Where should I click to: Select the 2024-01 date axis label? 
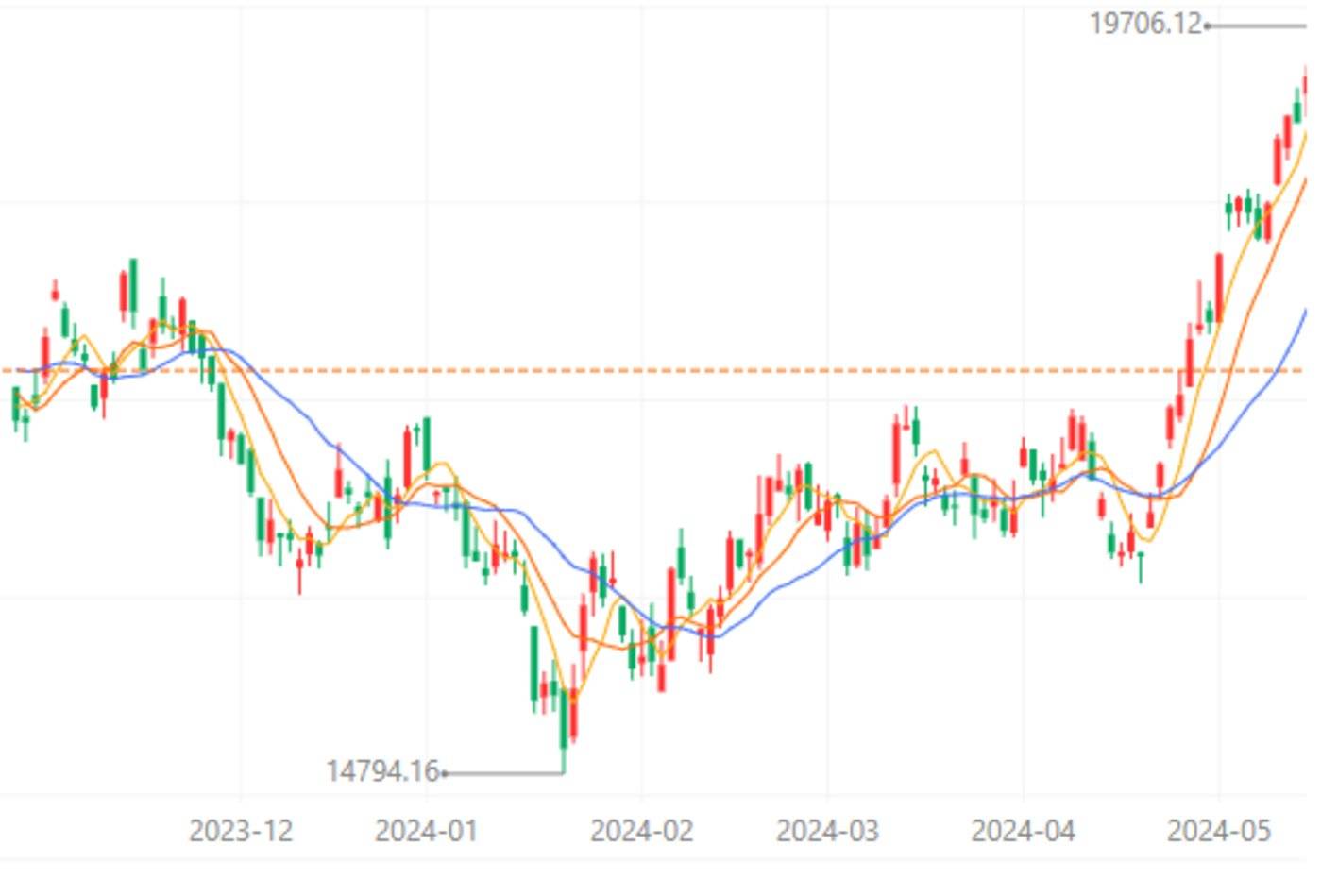[426, 831]
